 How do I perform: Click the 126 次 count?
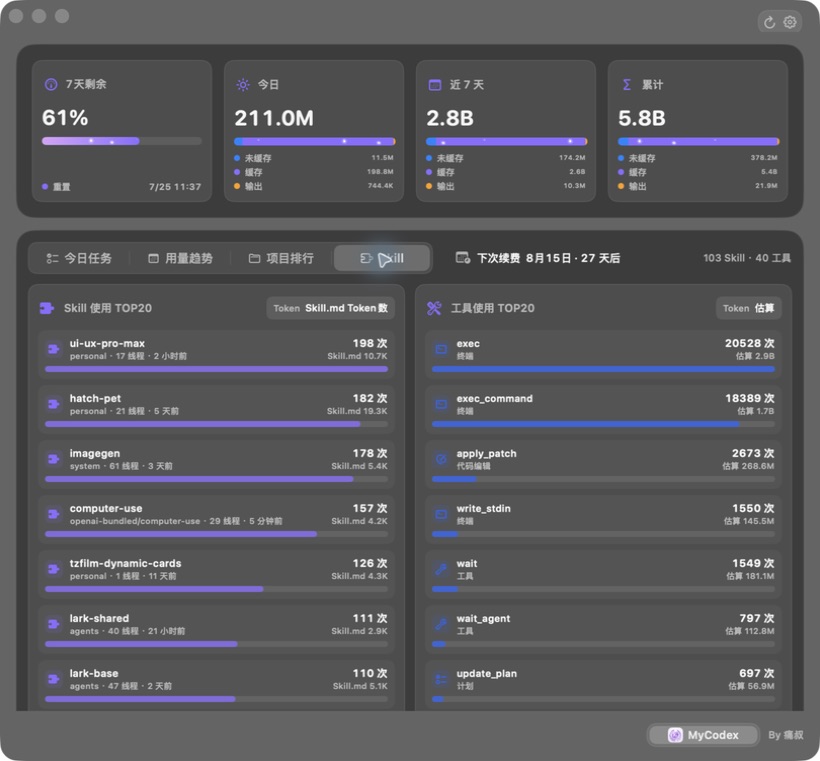tap(370, 563)
